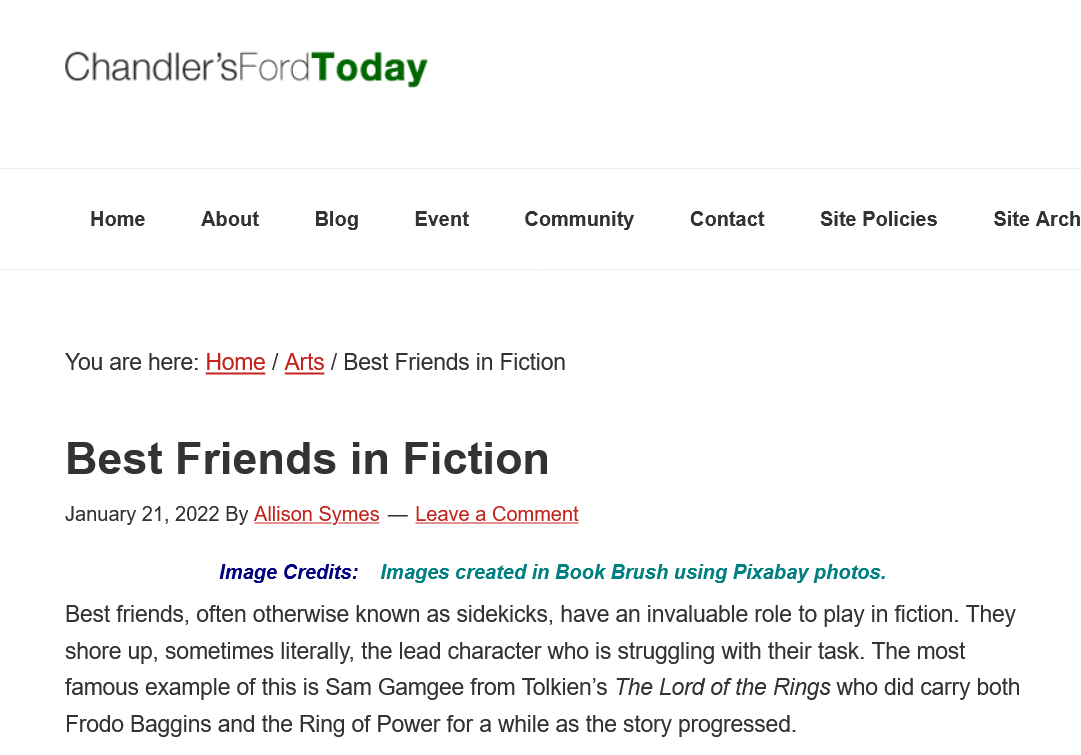The image size is (1081, 755).
Task: Click the current page name in the breadcrumb
Action: pyautogui.click(x=454, y=362)
